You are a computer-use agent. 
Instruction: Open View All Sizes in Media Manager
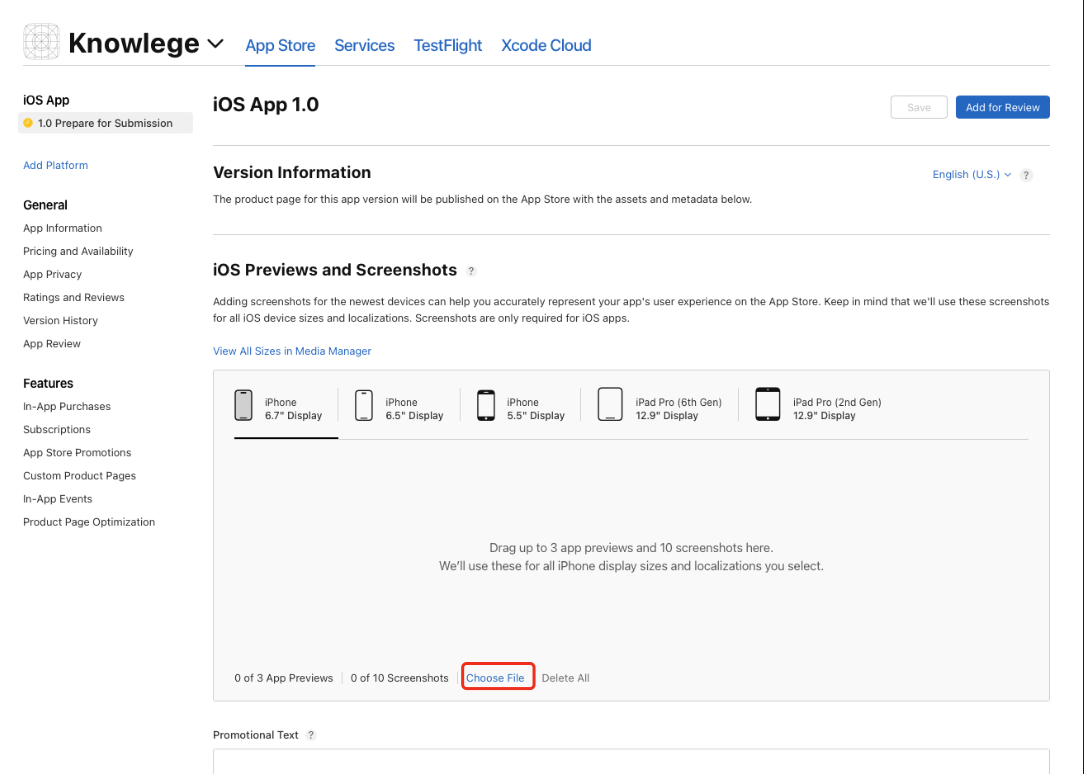(x=292, y=351)
